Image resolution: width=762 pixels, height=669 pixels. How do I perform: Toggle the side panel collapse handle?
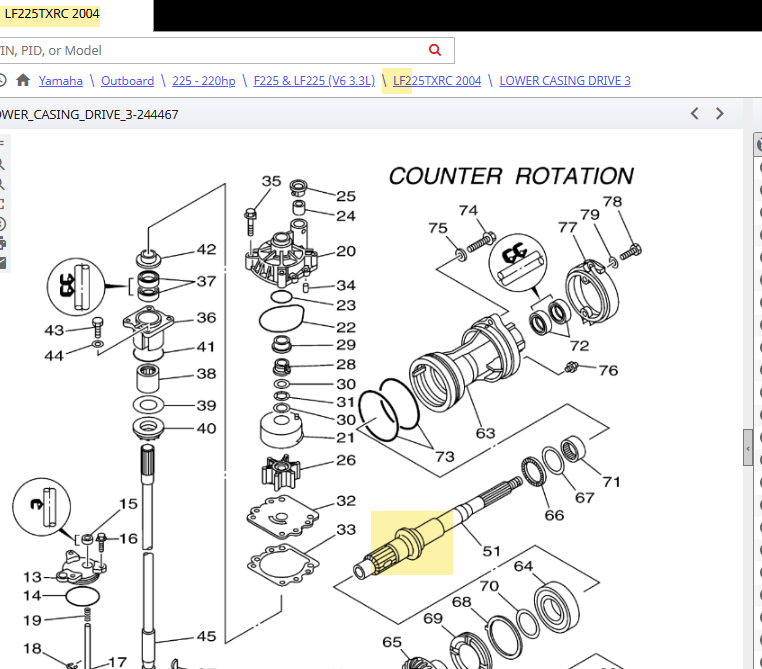(x=748, y=448)
